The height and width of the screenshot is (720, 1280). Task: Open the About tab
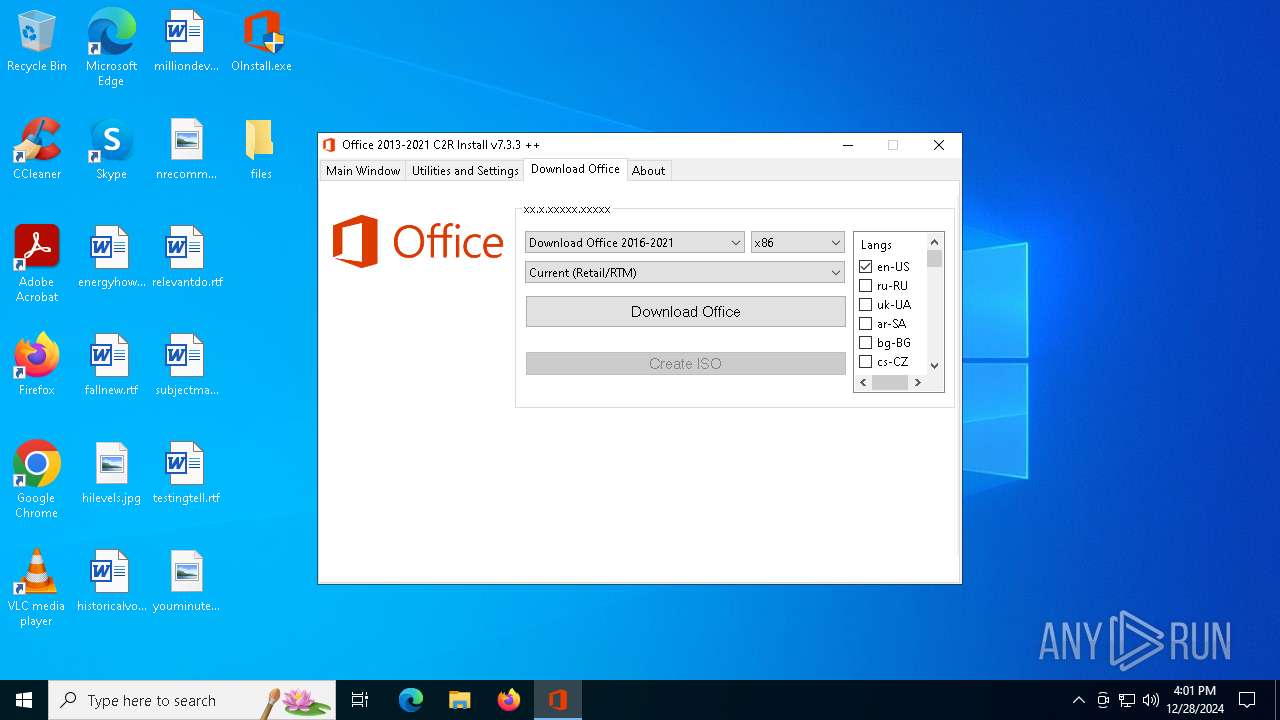click(648, 171)
